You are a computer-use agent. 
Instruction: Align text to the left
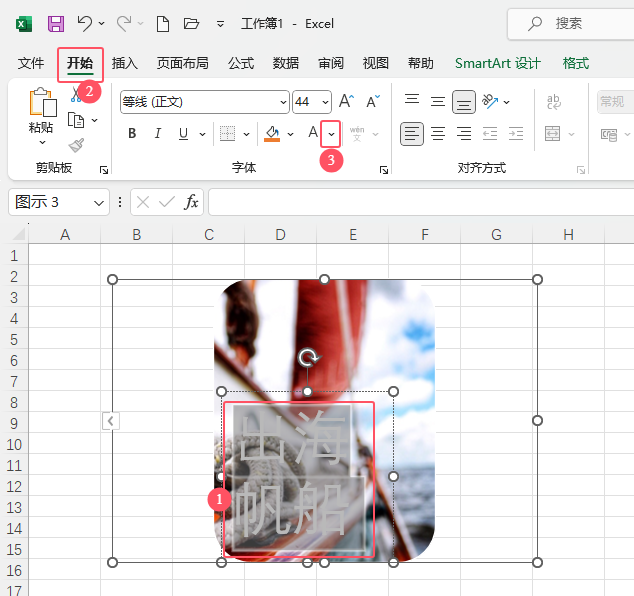(412, 134)
